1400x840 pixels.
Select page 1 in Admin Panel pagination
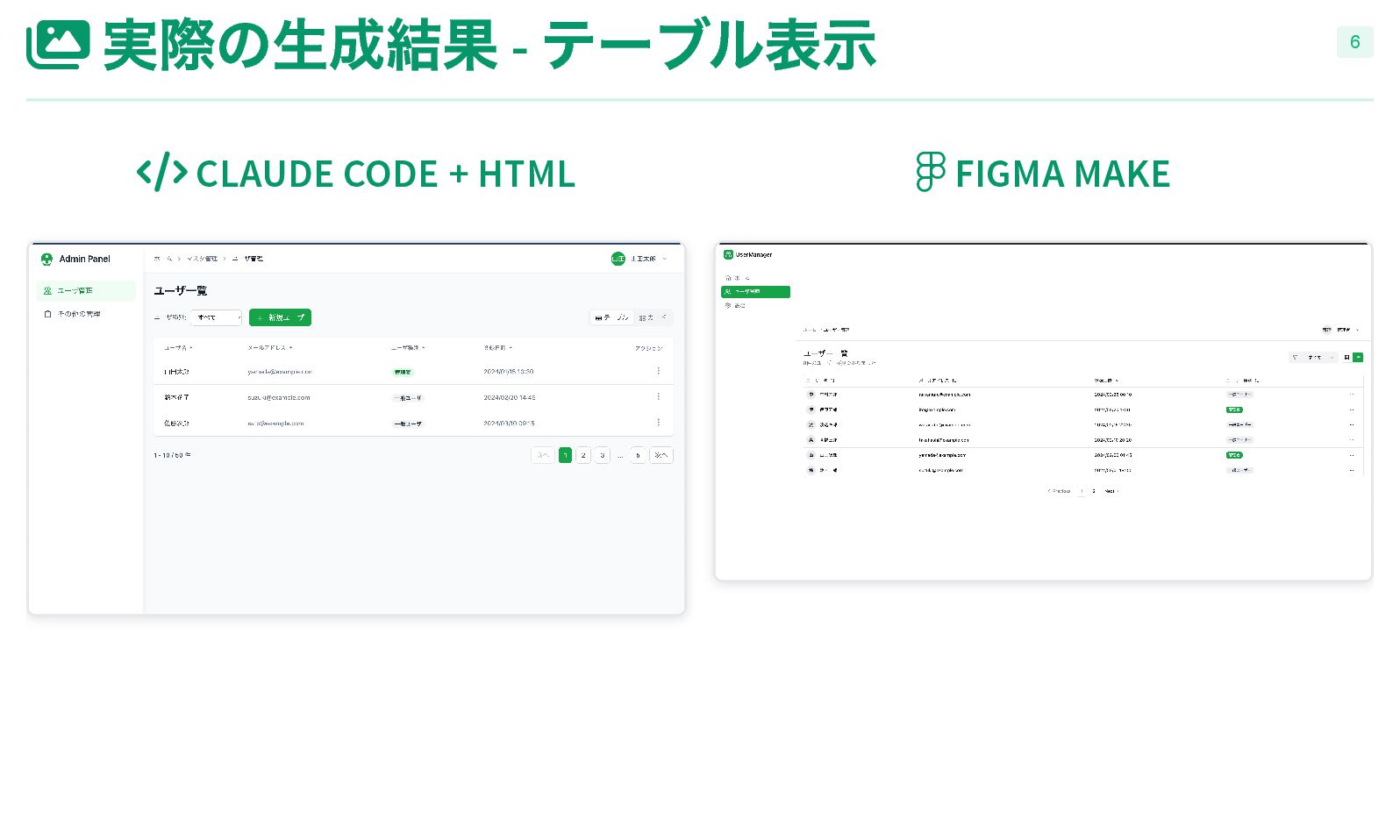tap(565, 455)
